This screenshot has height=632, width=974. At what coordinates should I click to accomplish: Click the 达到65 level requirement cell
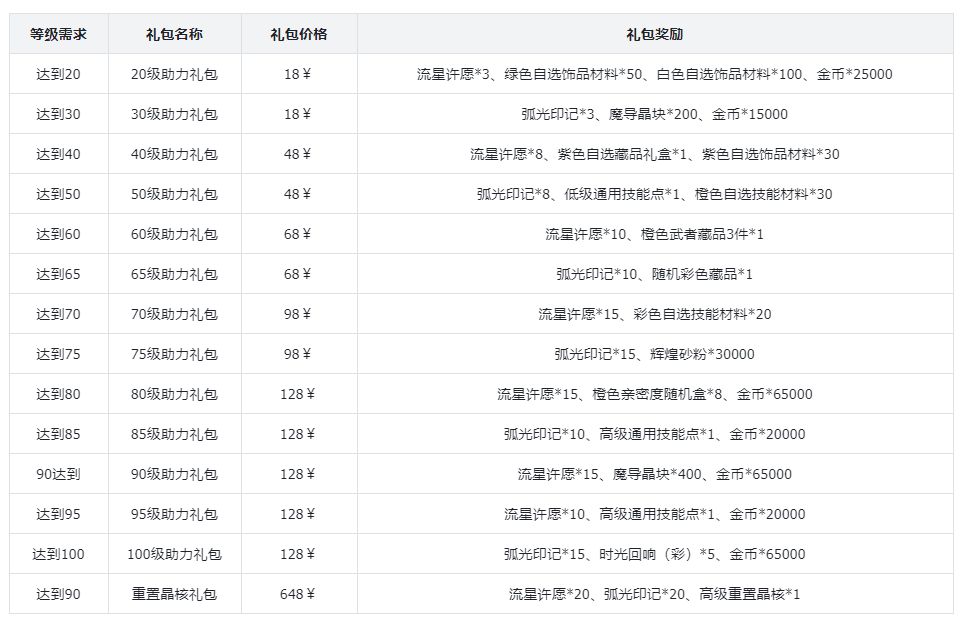click(58, 274)
